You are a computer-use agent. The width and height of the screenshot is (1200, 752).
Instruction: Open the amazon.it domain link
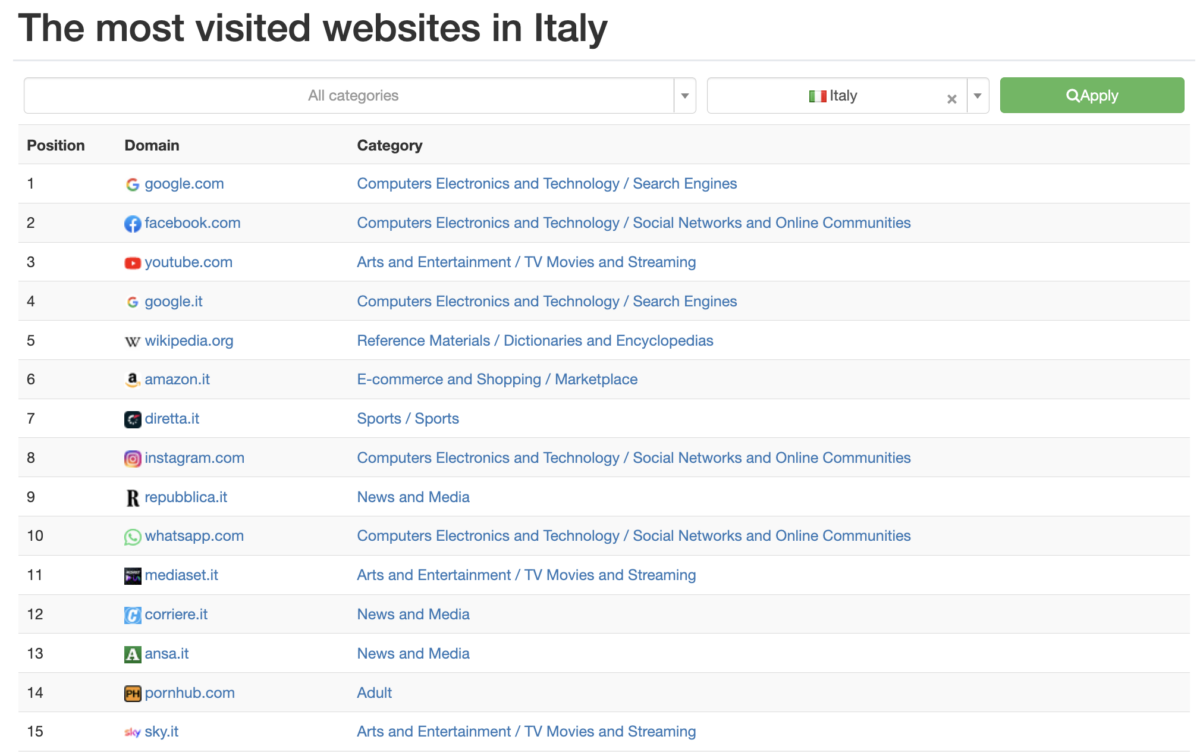coord(177,380)
